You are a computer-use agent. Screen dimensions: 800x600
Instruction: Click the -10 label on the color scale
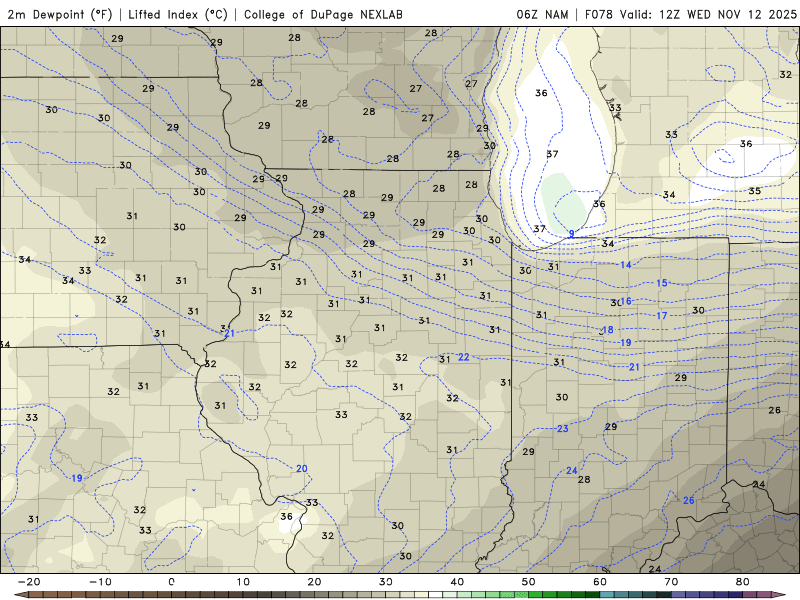(x=100, y=582)
